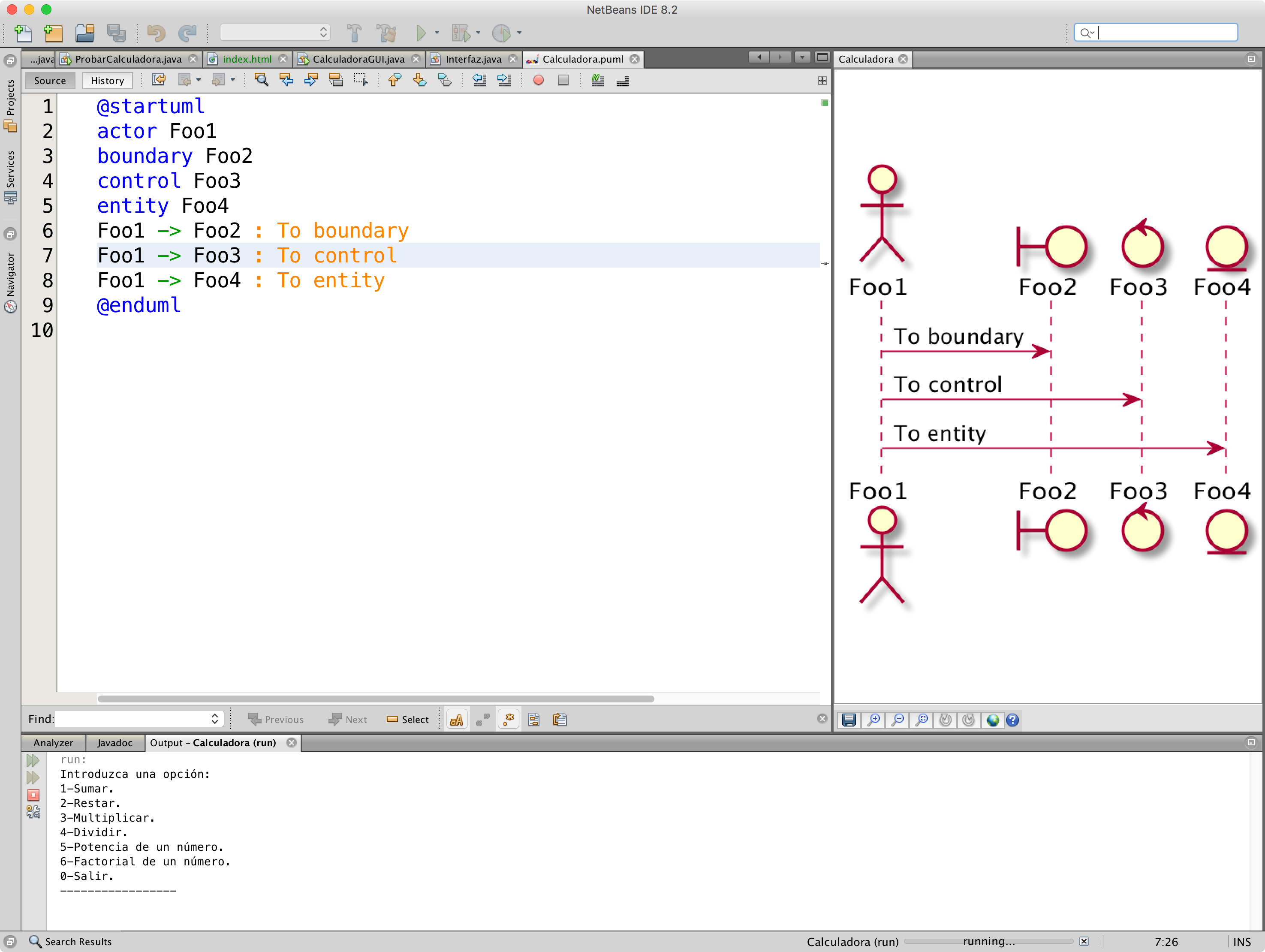Viewport: 1265px width, 952px height.
Task: Zoom in on the Calculadora diagram preview
Action: pos(874,720)
